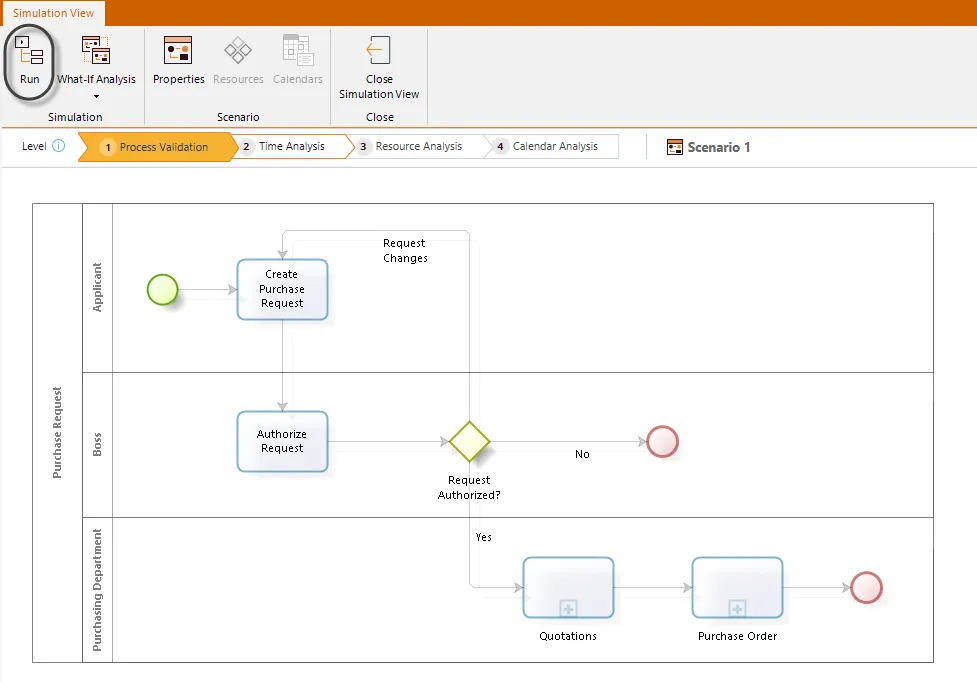Select the Purchasing Department lane header

[x=97, y=590]
